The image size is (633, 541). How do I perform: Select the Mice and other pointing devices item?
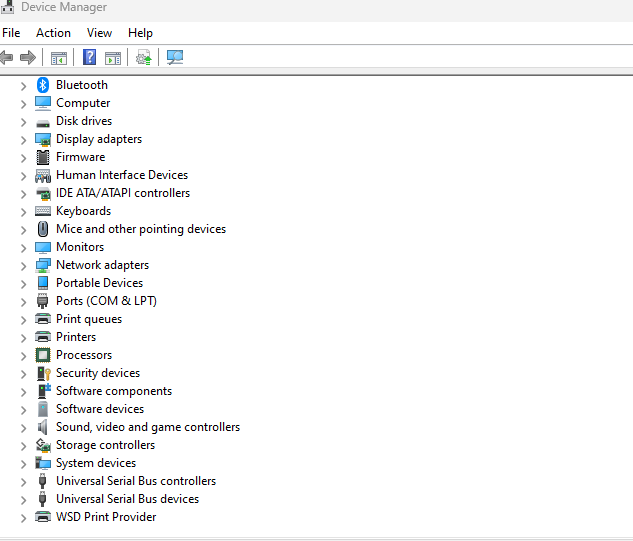click(140, 229)
